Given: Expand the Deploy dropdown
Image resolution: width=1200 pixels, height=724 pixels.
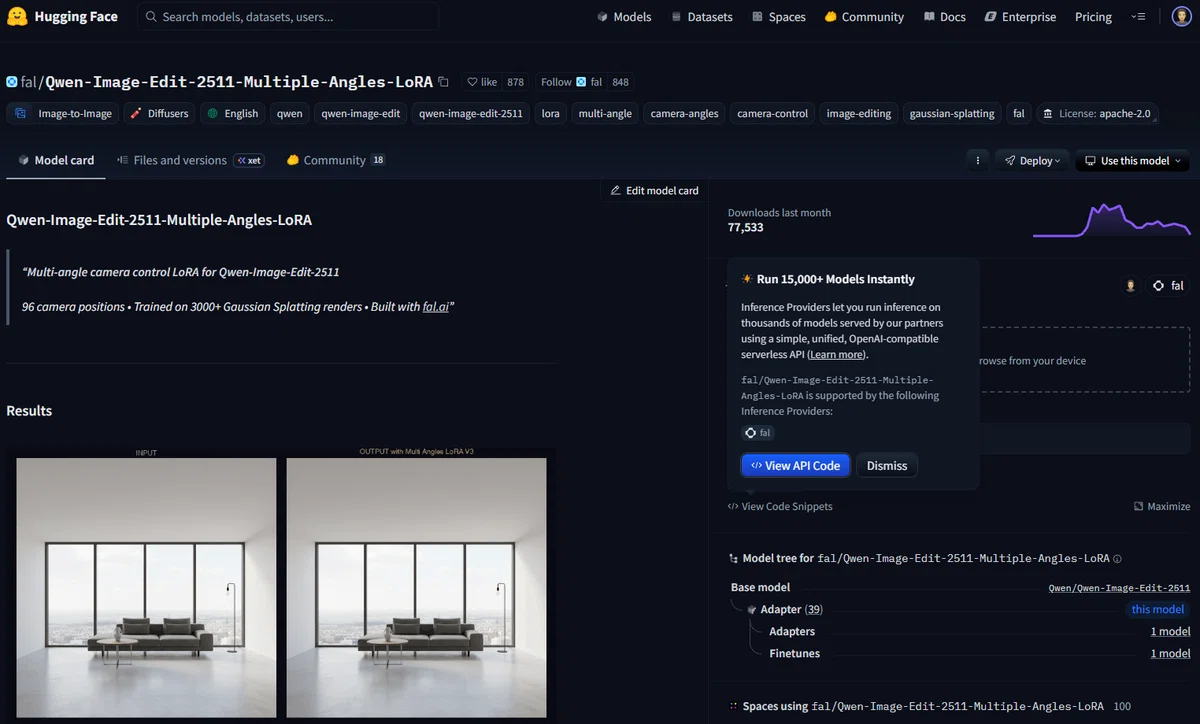Looking at the screenshot, I should coord(1032,160).
